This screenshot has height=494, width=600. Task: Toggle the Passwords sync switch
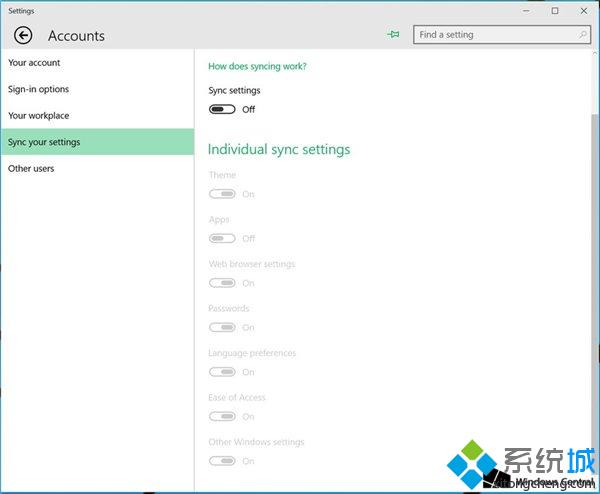[x=222, y=328]
